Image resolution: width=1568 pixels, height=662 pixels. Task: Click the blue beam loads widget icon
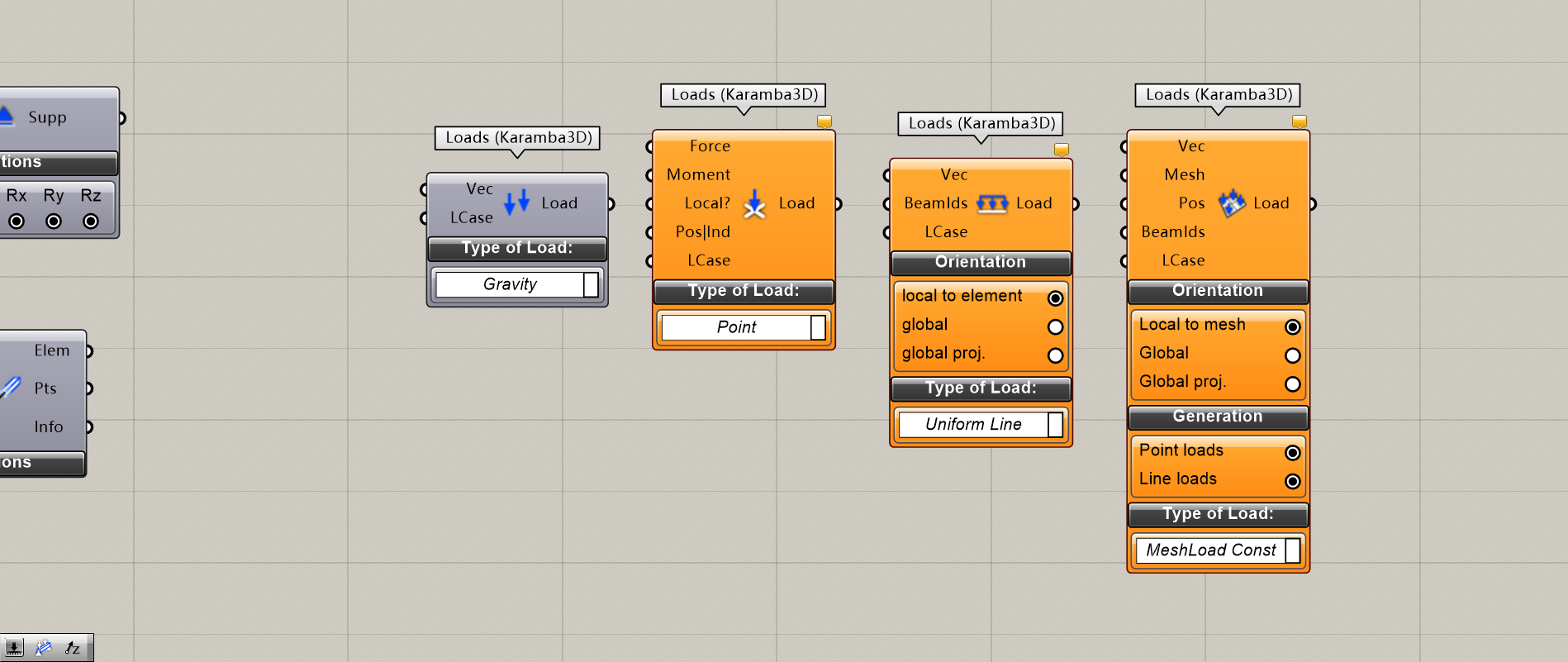coord(44,648)
